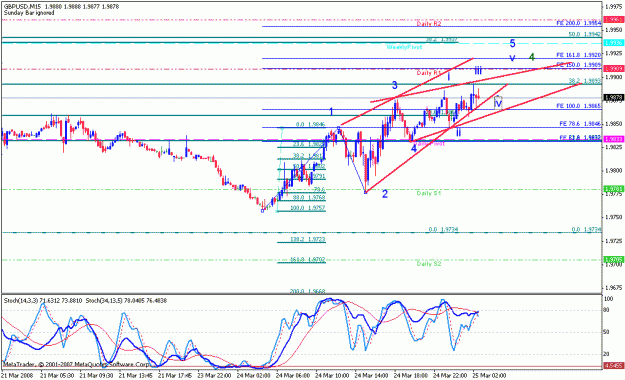Click the 1.9750 price axis value
Viewport: 625px width, 380px height.
tap(613, 217)
